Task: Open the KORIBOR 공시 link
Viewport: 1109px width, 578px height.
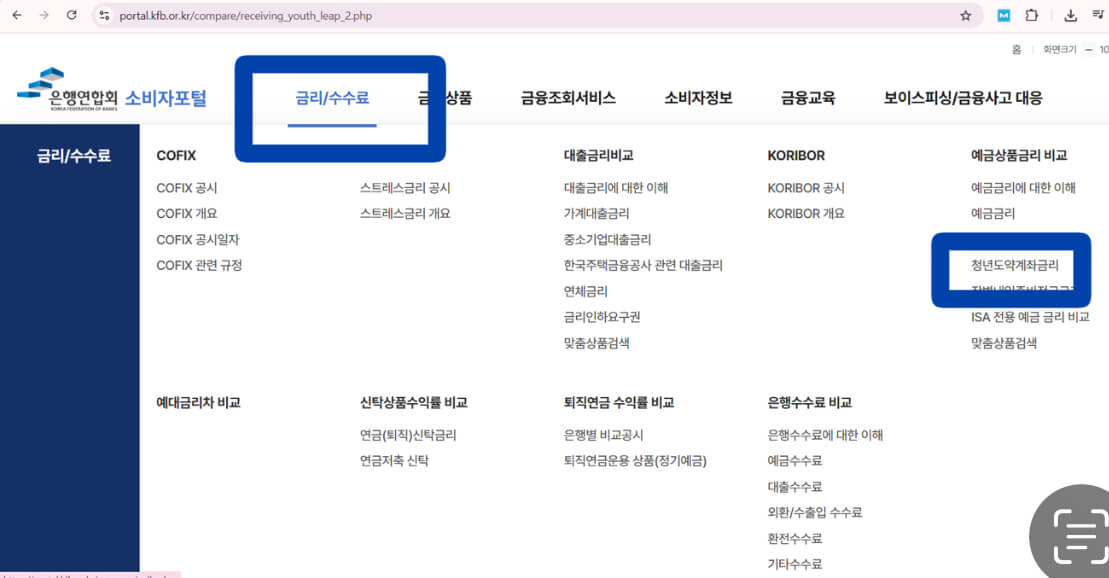Action: point(807,187)
